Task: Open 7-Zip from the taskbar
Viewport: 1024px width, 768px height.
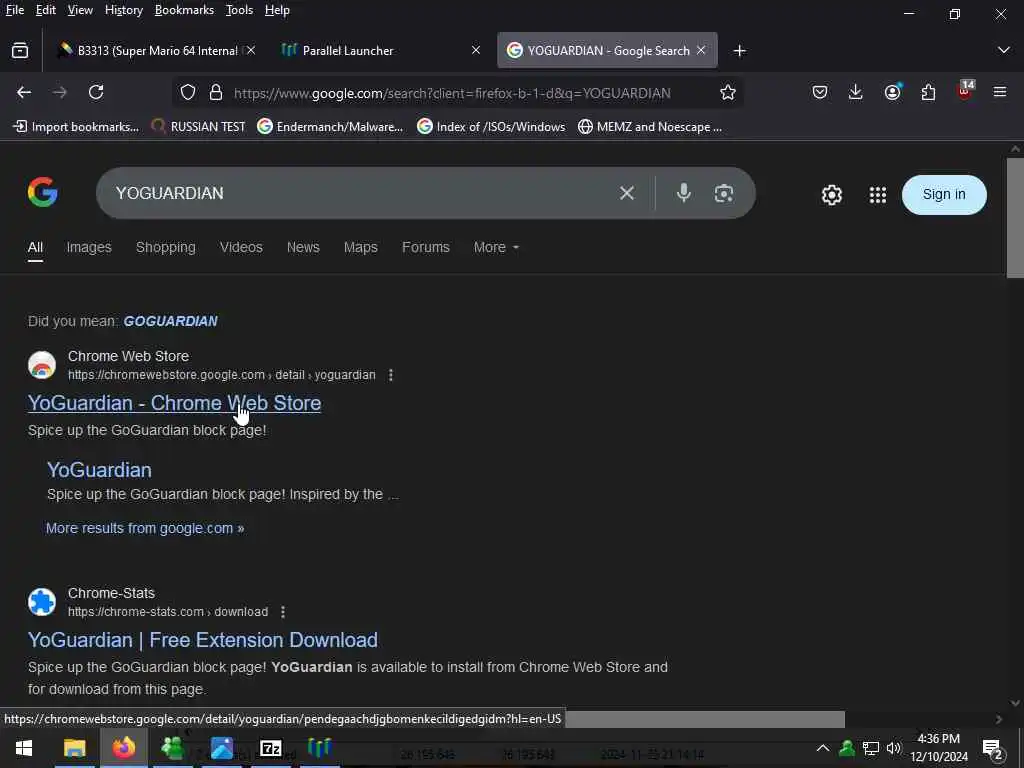Action: tap(270, 748)
